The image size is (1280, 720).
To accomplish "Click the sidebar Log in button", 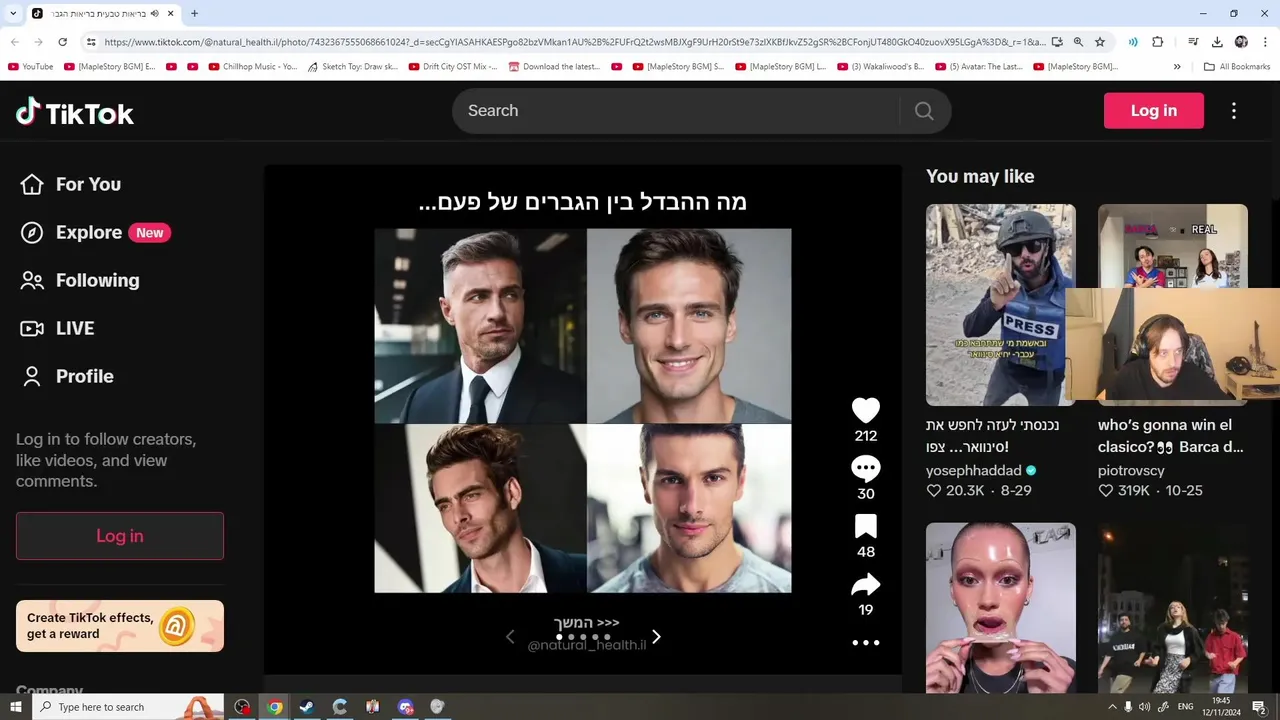I will point(120,536).
